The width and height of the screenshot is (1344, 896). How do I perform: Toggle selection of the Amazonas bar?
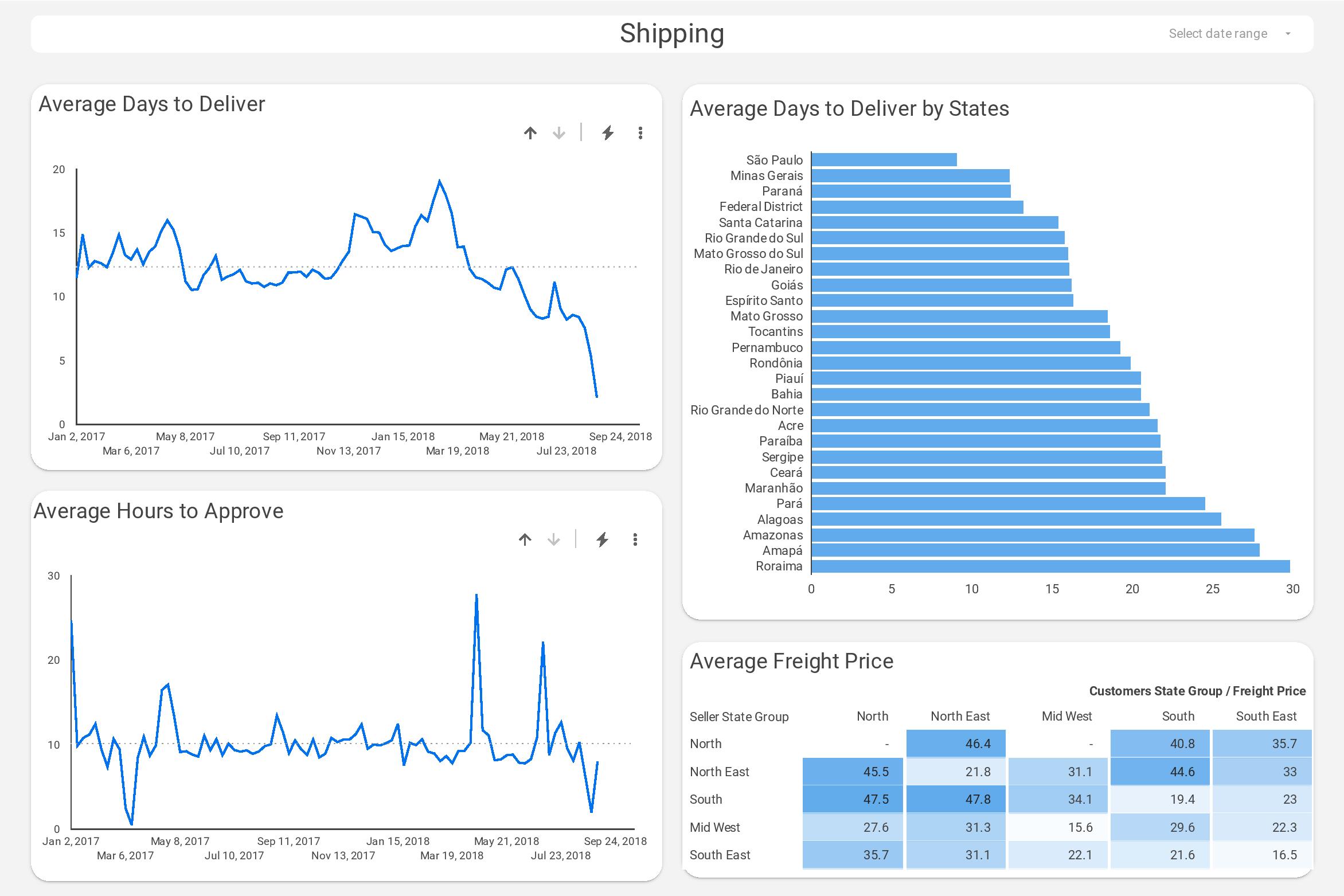(1032, 535)
